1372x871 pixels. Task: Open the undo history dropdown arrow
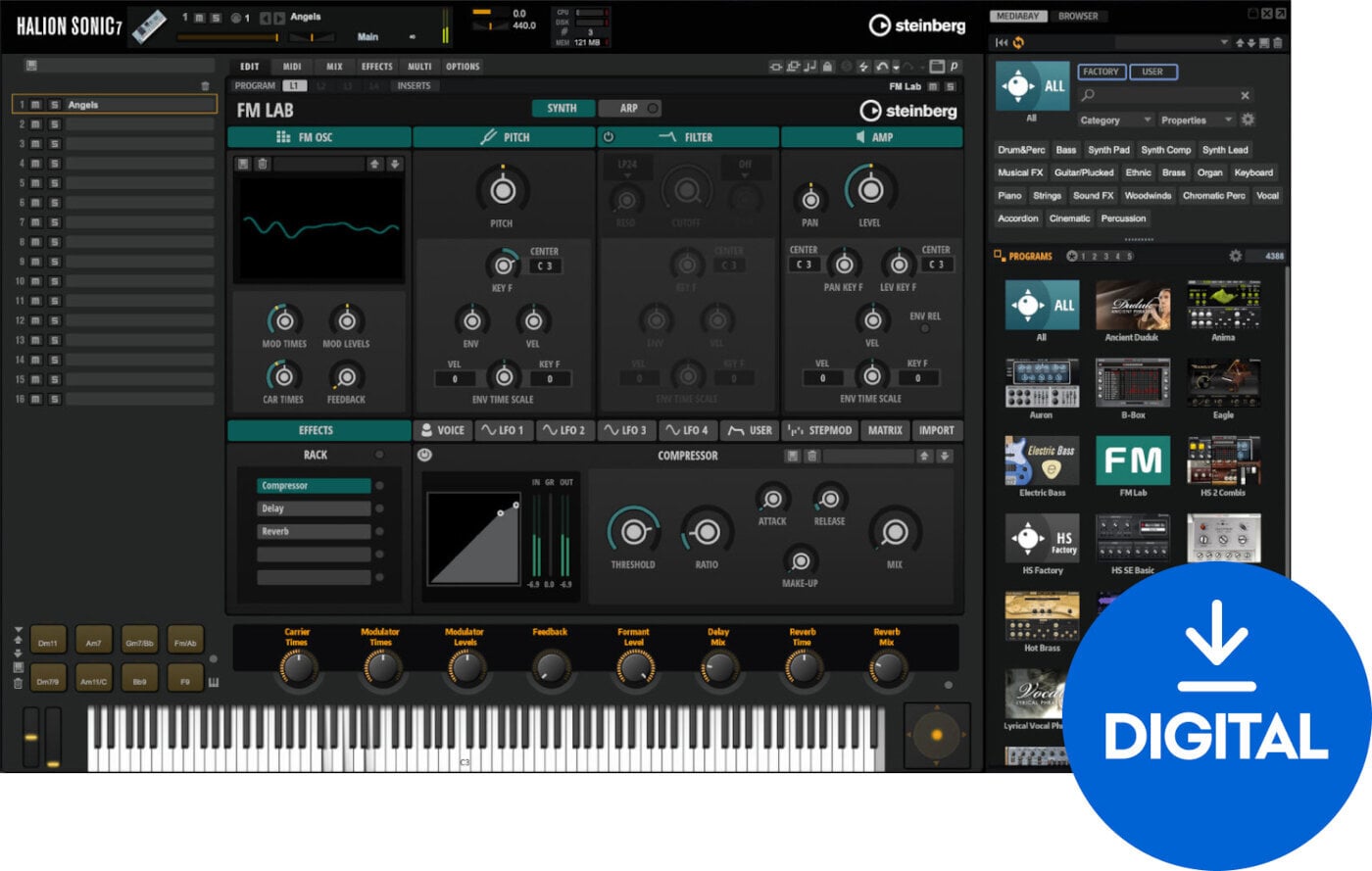895,67
